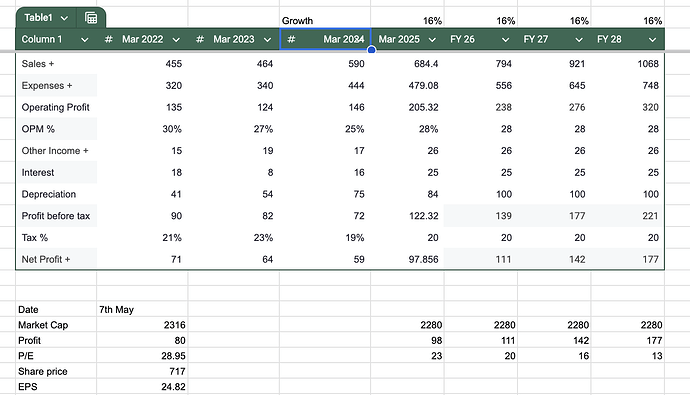Image resolution: width=690 pixels, height=395 pixels.
Task: Open the Table1 name dropdown arrow
Action: point(64,18)
